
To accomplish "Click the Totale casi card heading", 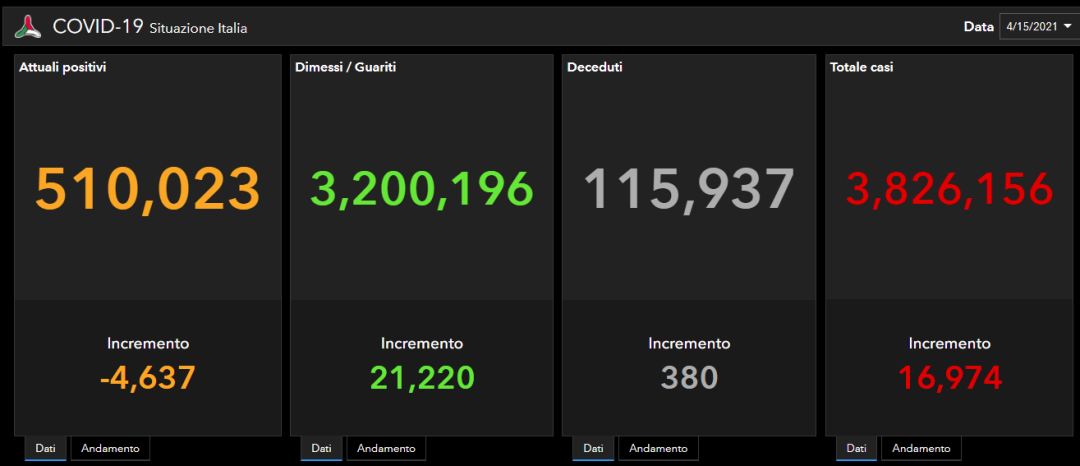I will click(861, 67).
